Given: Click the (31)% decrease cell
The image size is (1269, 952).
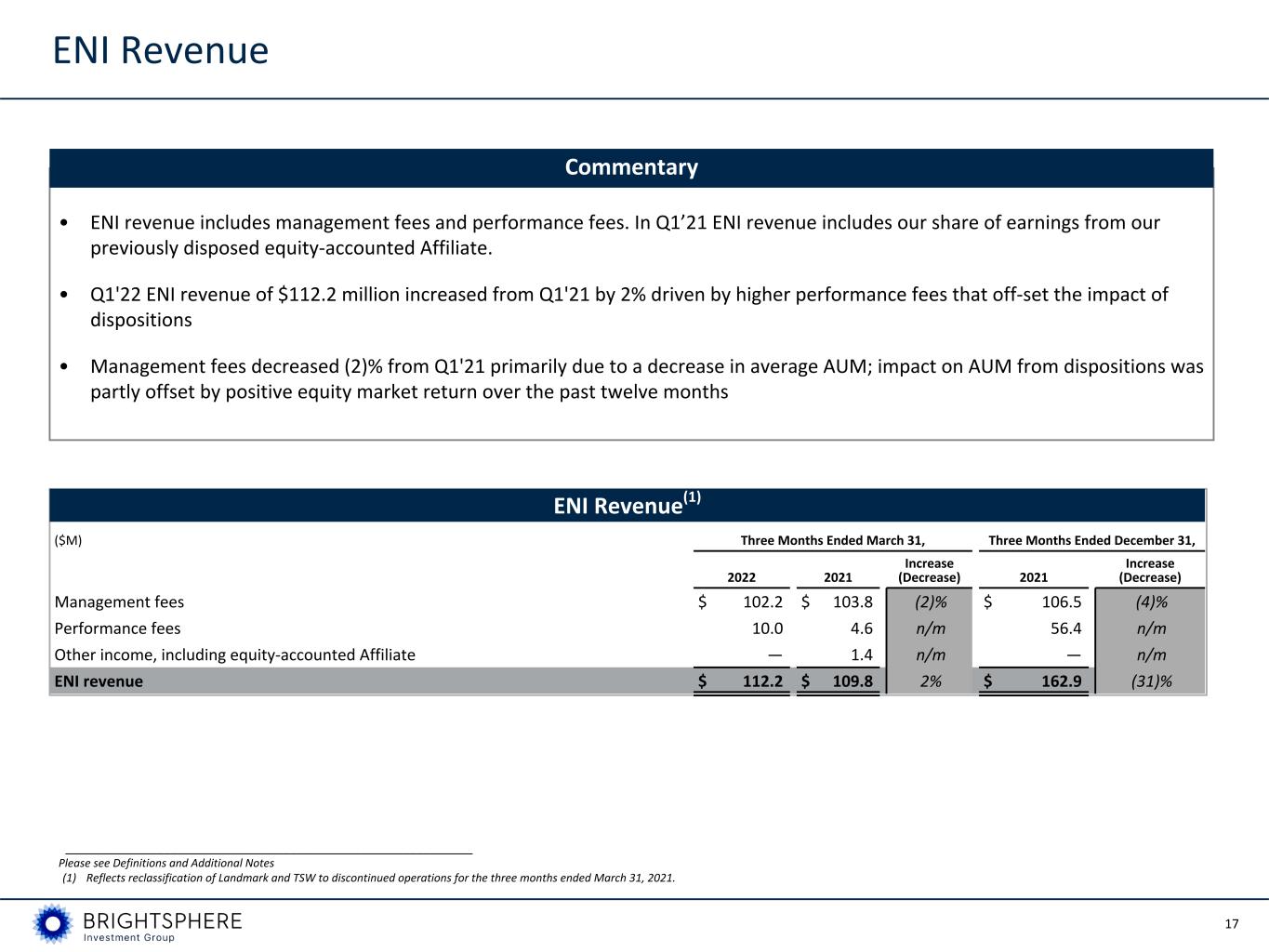Looking at the screenshot, I should 1151,681.
